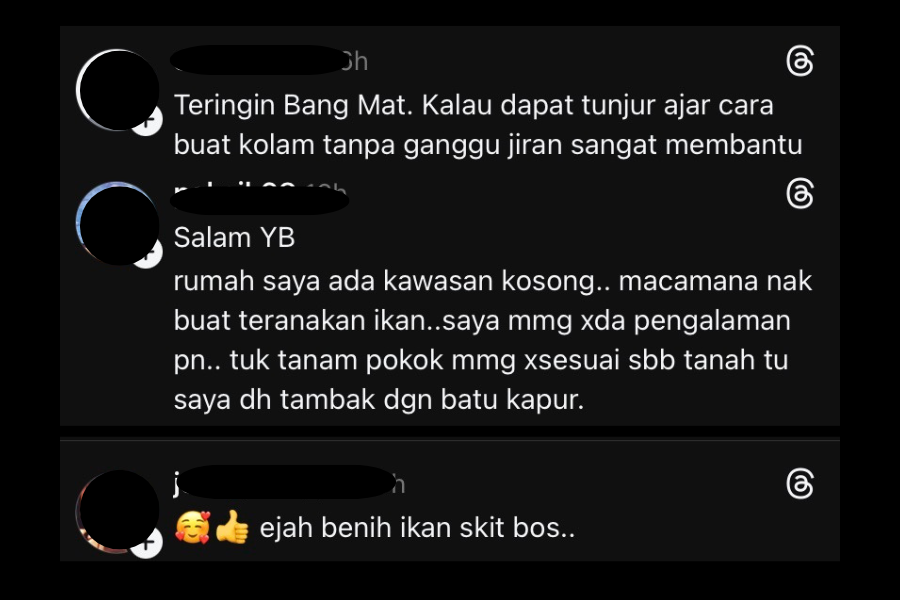The height and width of the screenshot is (600, 900).
Task: Tap the plus badge on the Salam YB avatar
Action: pos(148,256)
